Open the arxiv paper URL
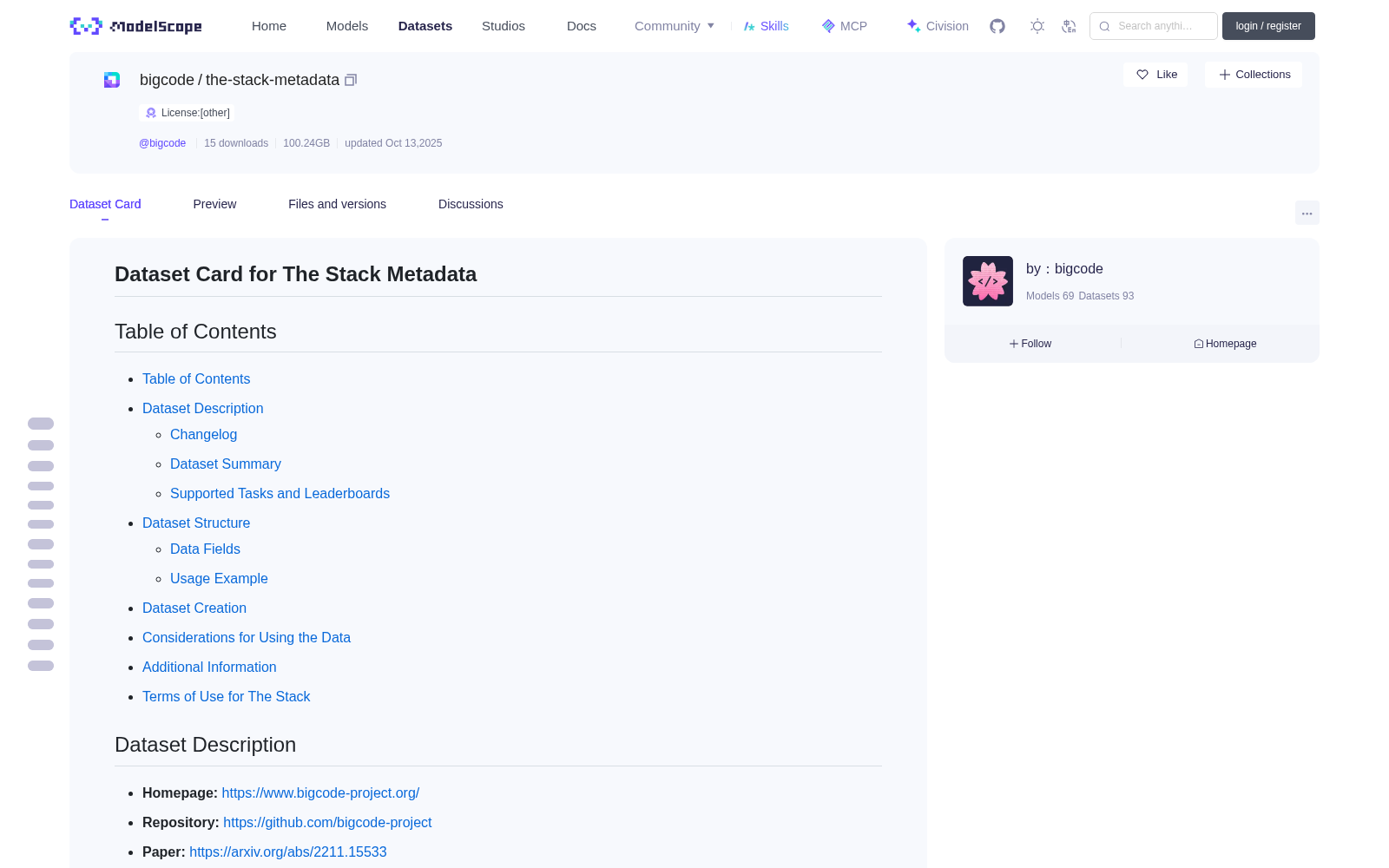 pos(288,852)
